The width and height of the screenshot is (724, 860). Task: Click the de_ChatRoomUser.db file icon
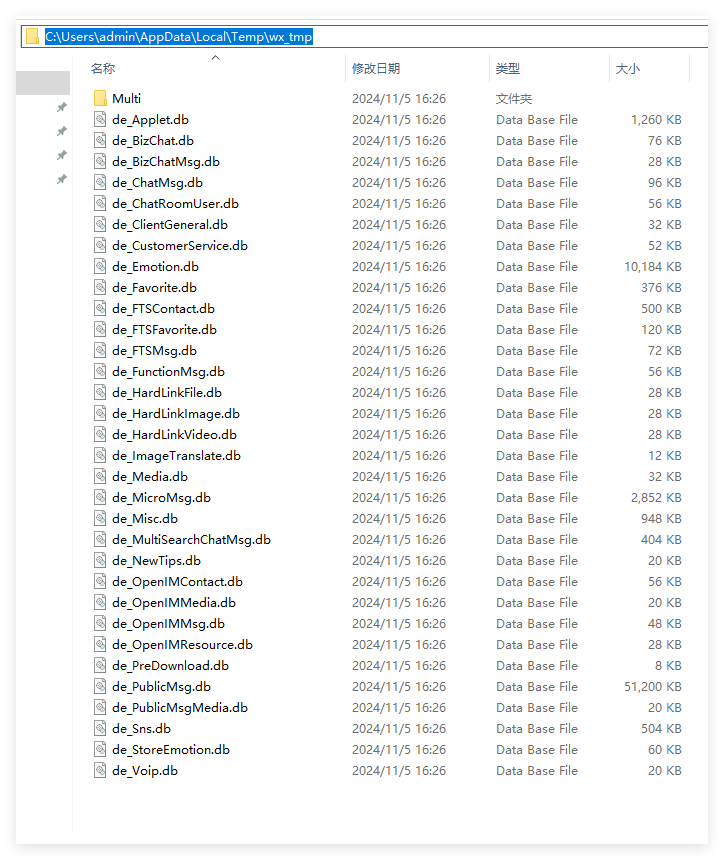click(x=100, y=203)
